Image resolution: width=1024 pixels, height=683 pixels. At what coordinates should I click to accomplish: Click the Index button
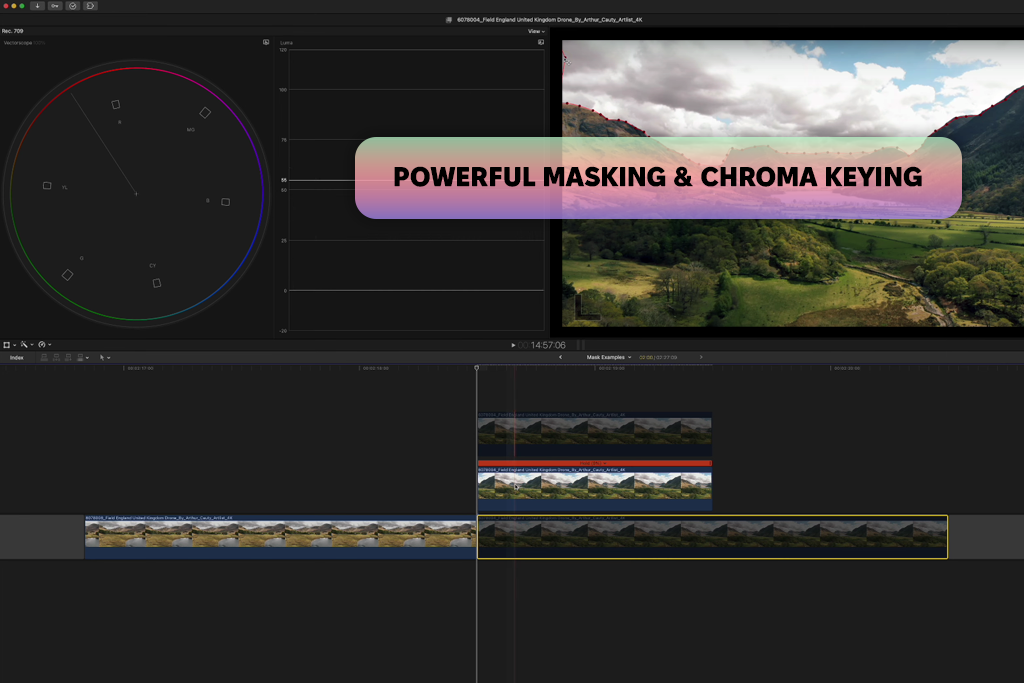click(17, 358)
